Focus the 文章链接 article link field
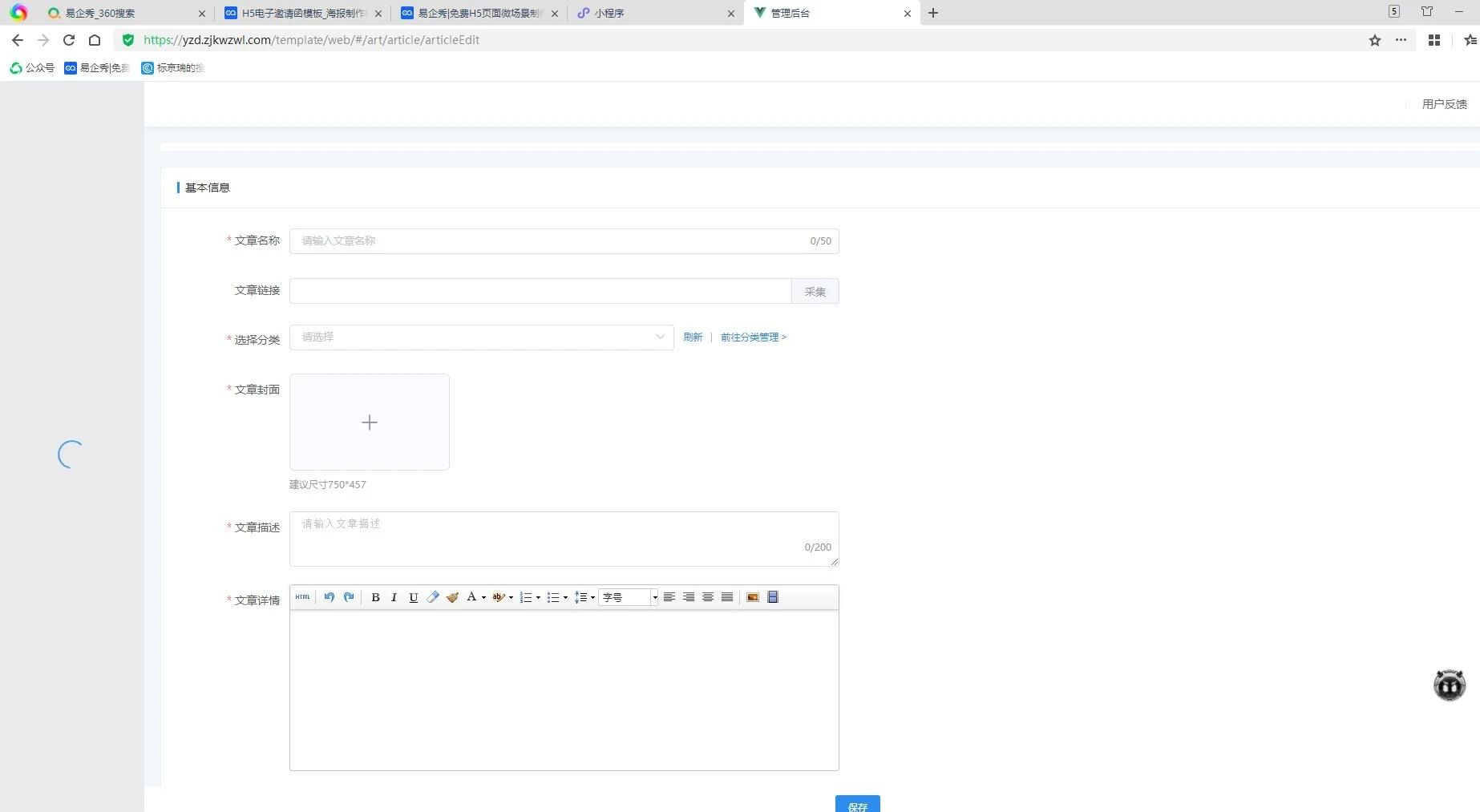This screenshot has width=1480, height=812. (540, 291)
